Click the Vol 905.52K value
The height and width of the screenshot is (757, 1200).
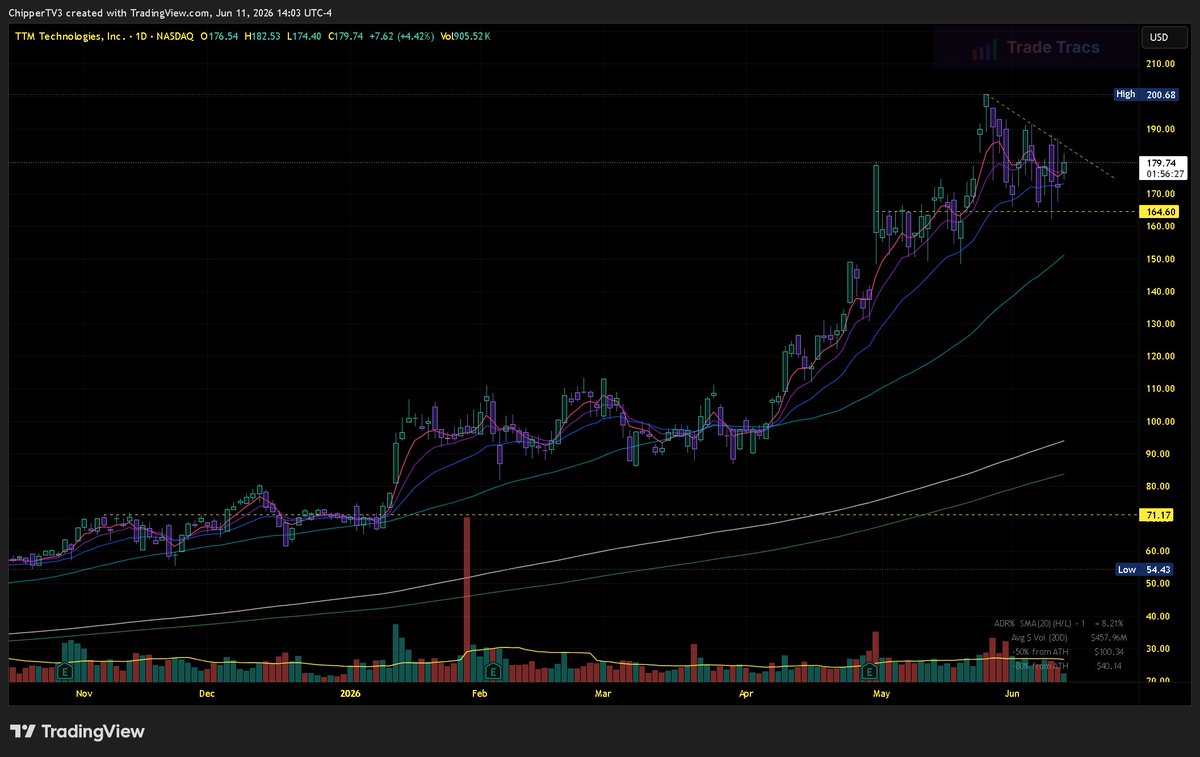click(468, 36)
